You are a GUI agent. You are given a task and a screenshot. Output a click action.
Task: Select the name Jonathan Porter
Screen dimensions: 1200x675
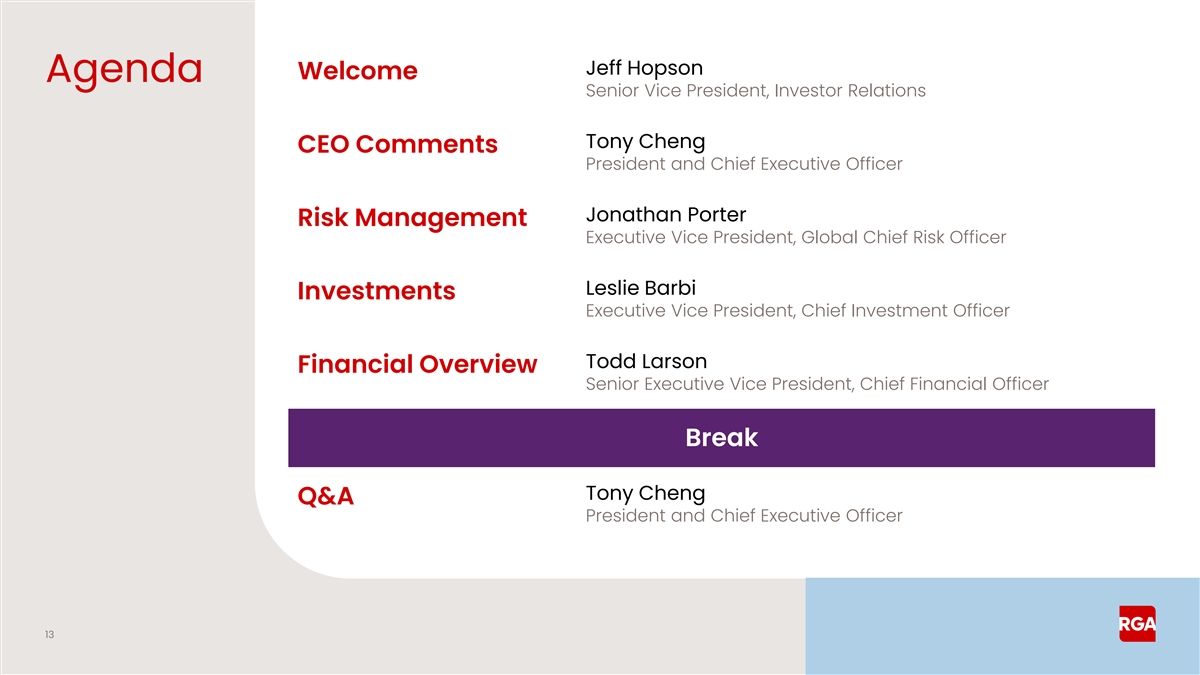tap(666, 214)
